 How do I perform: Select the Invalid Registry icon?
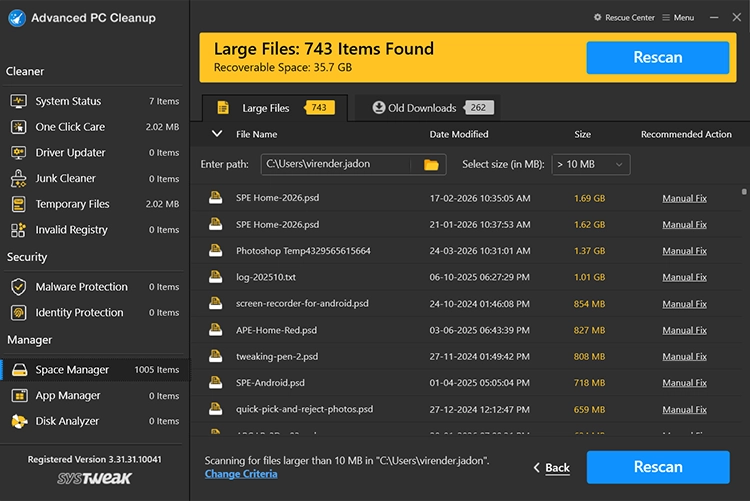coord(18,230)
